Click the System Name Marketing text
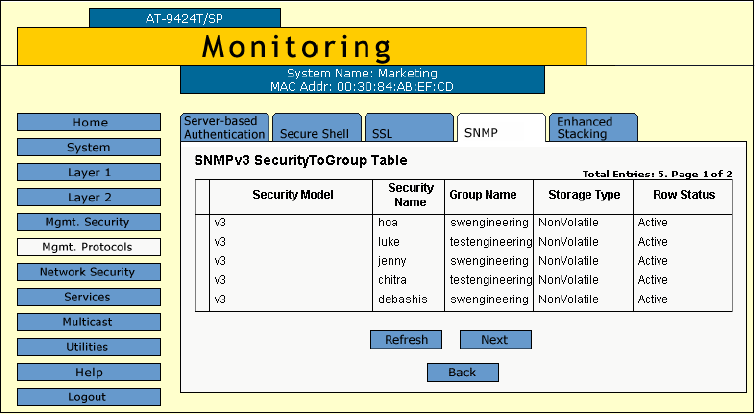The width and height of the screenshot is (755, 414). 362,74
